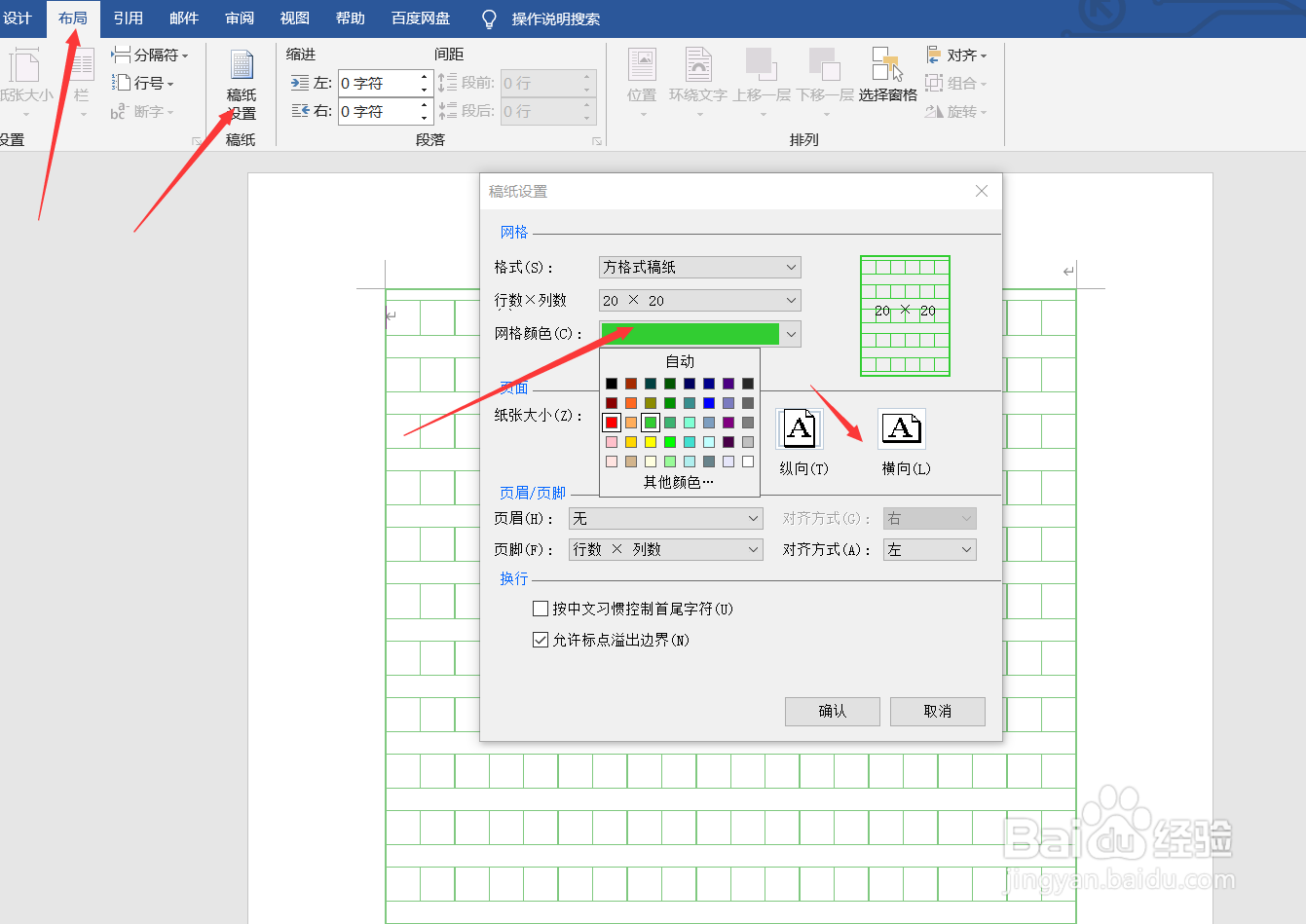Open the 断字 hyphenation menu

click(x=142, y=112)
